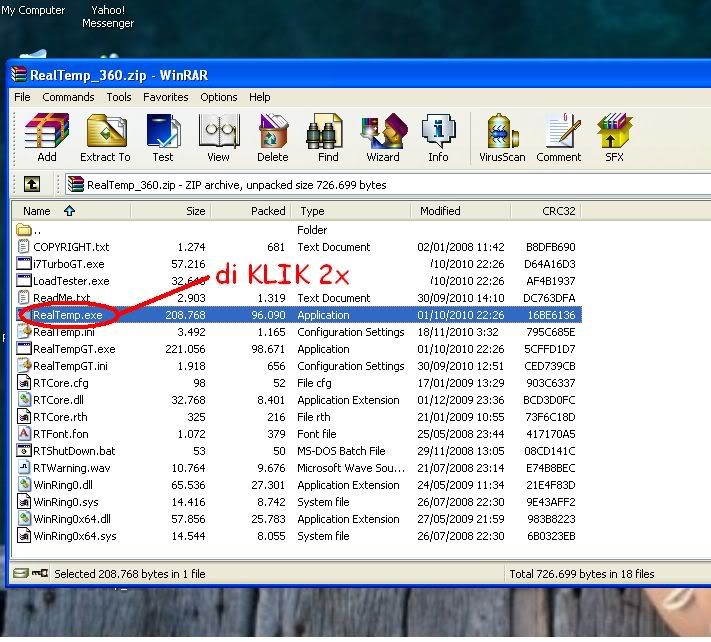Viewport: 711px width, 642px height.
Task: Sort by the CRC32 column header
Action: tap(546, 211)
